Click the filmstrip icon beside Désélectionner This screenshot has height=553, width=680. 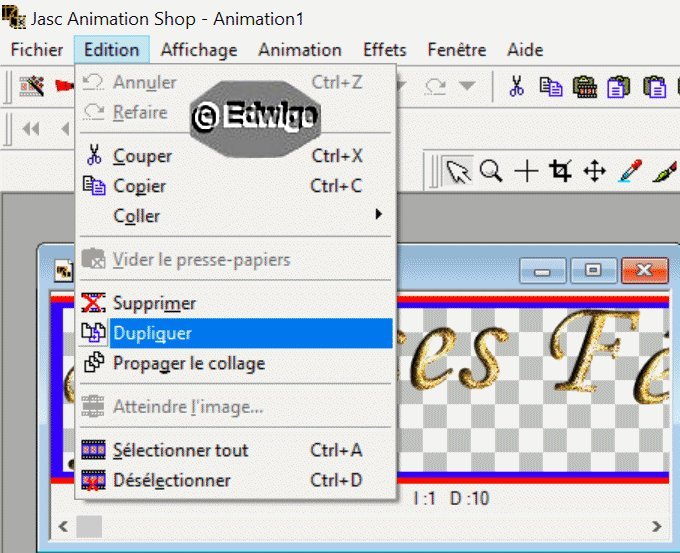click(x=93, y=480)
